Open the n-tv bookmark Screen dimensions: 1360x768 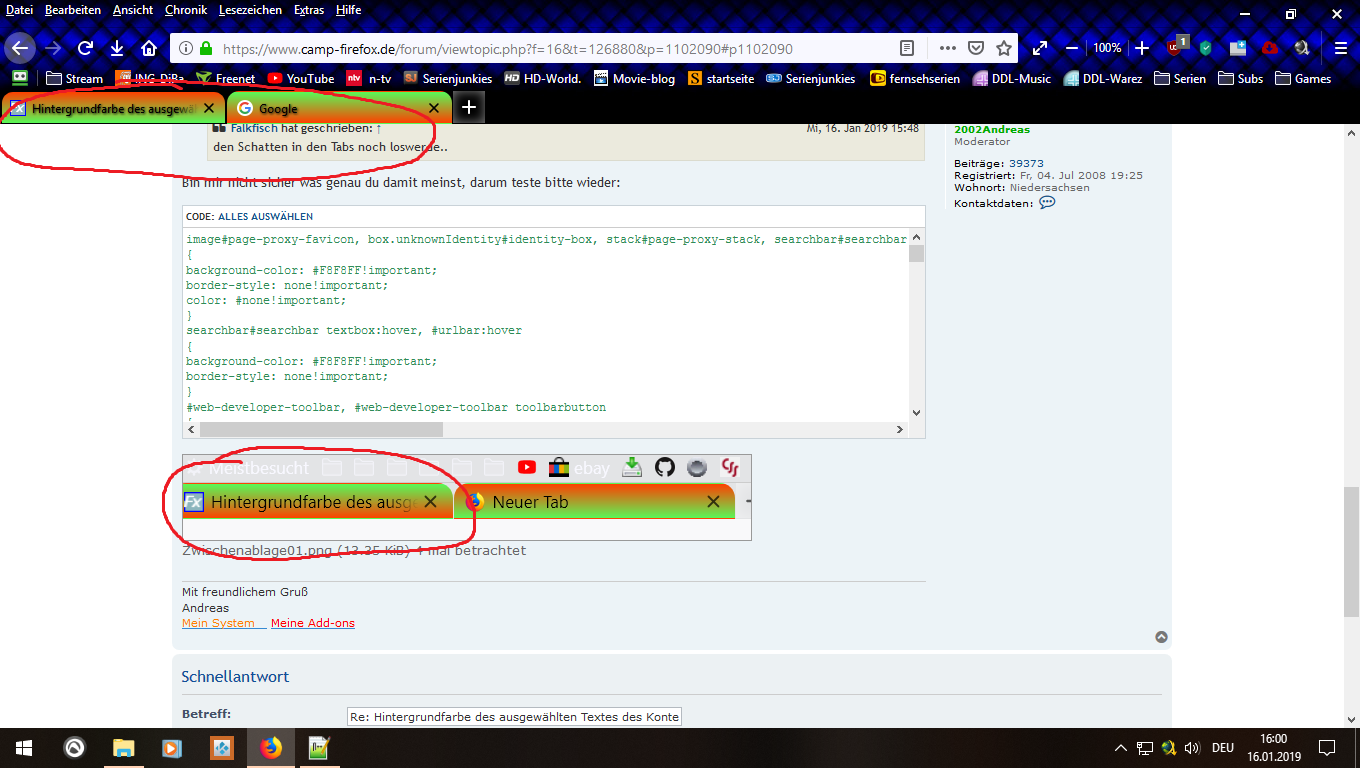tap(369, 78)
